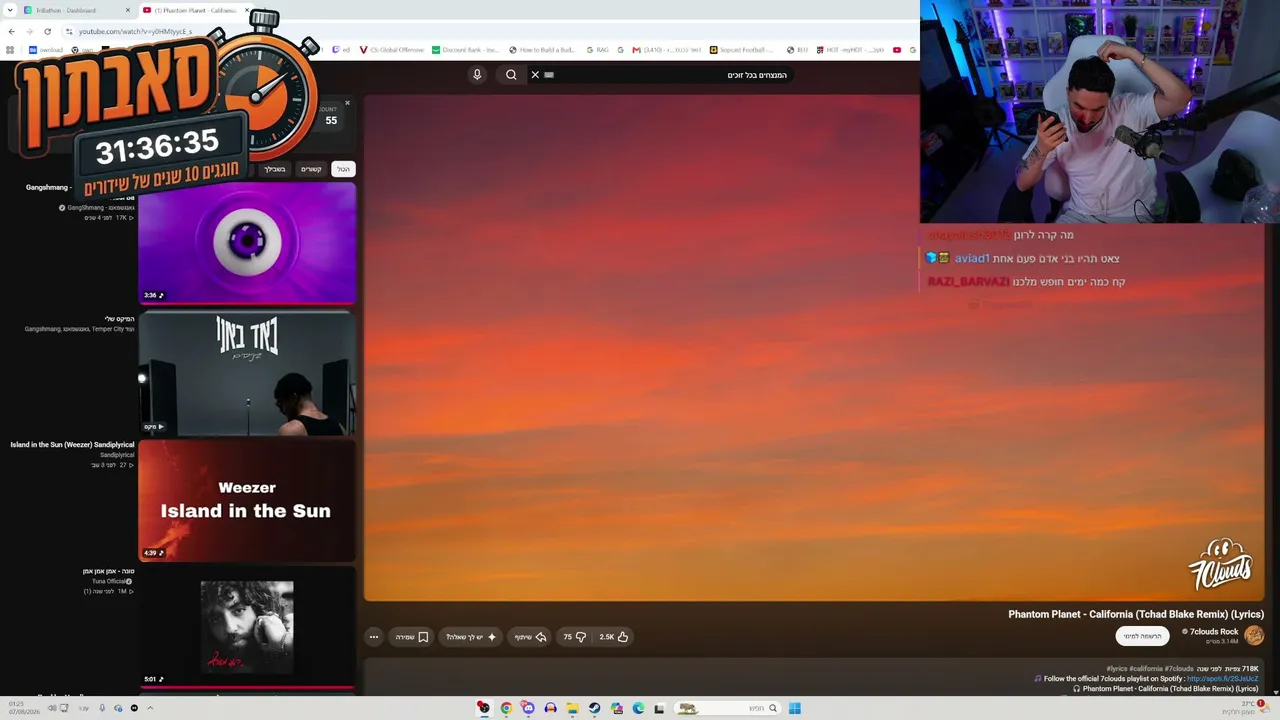
Task: Close the InBathon Dashboard tab
Action: 128,10
